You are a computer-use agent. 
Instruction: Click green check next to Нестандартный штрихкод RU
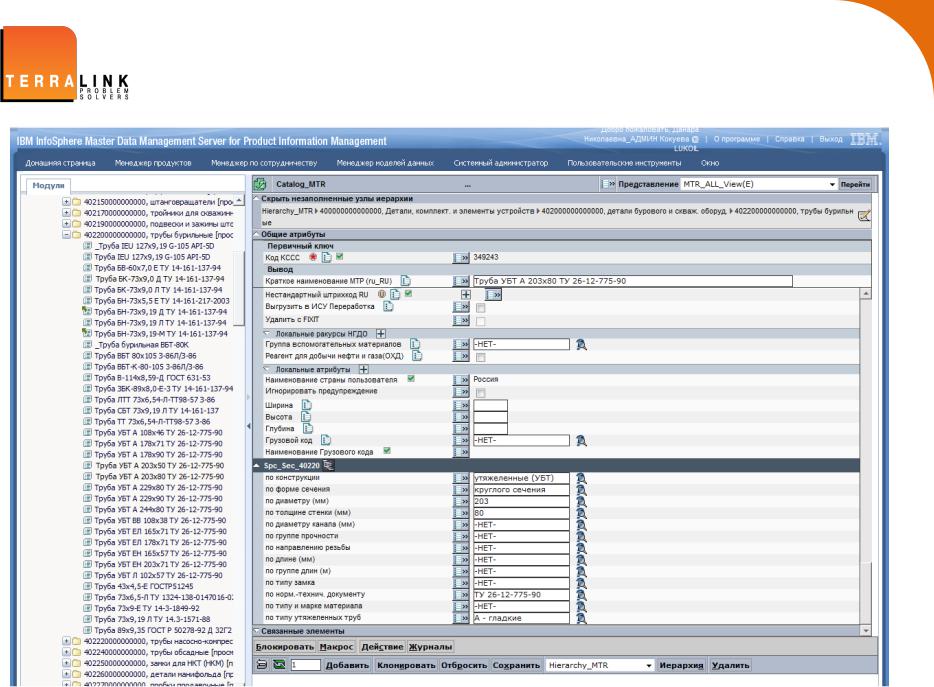click(x=409, y=294)
